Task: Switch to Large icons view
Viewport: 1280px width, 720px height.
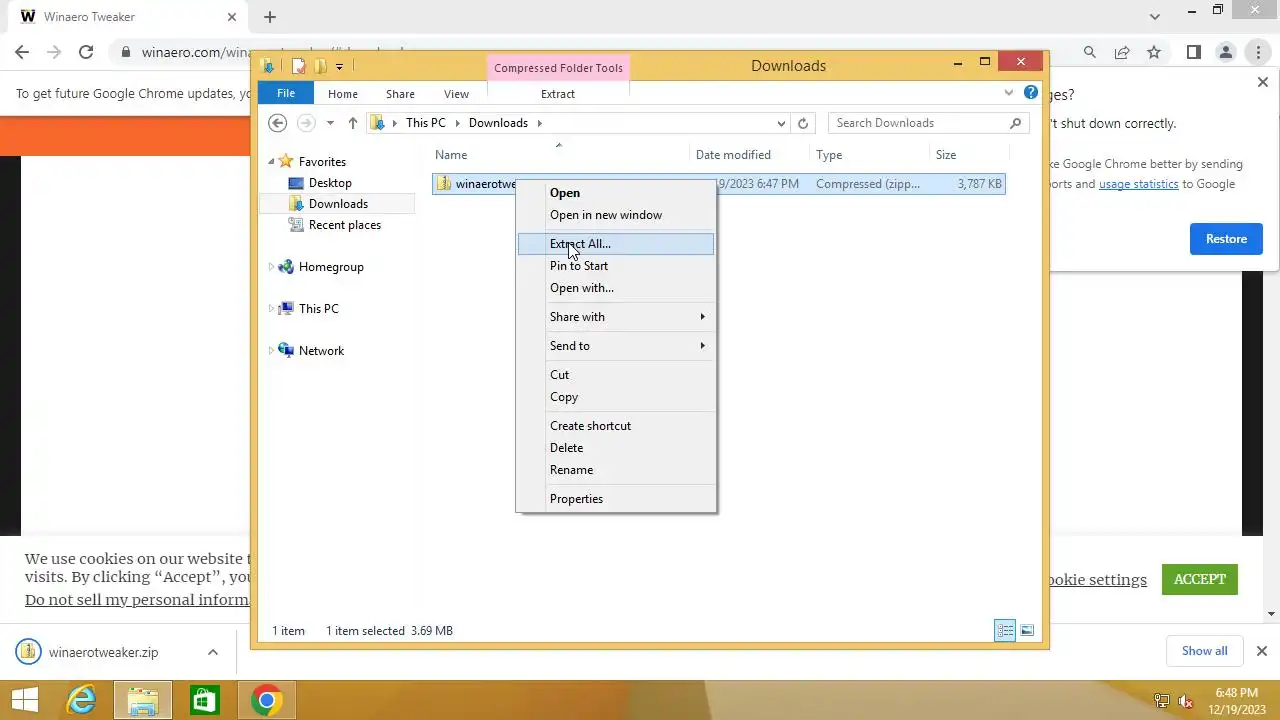Action: [x=1027, y=631]
